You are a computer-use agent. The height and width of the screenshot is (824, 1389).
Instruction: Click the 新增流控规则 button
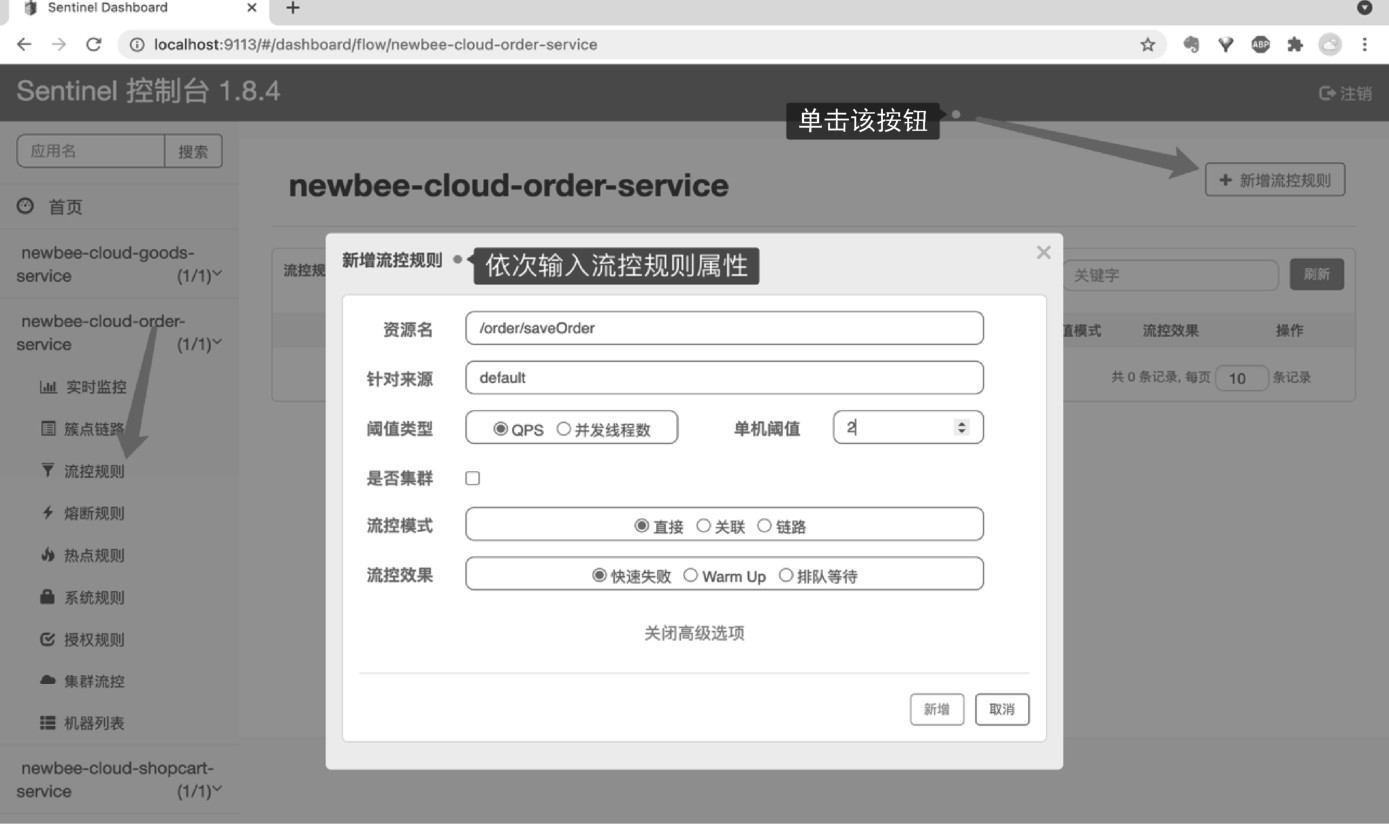(1275, 180)
